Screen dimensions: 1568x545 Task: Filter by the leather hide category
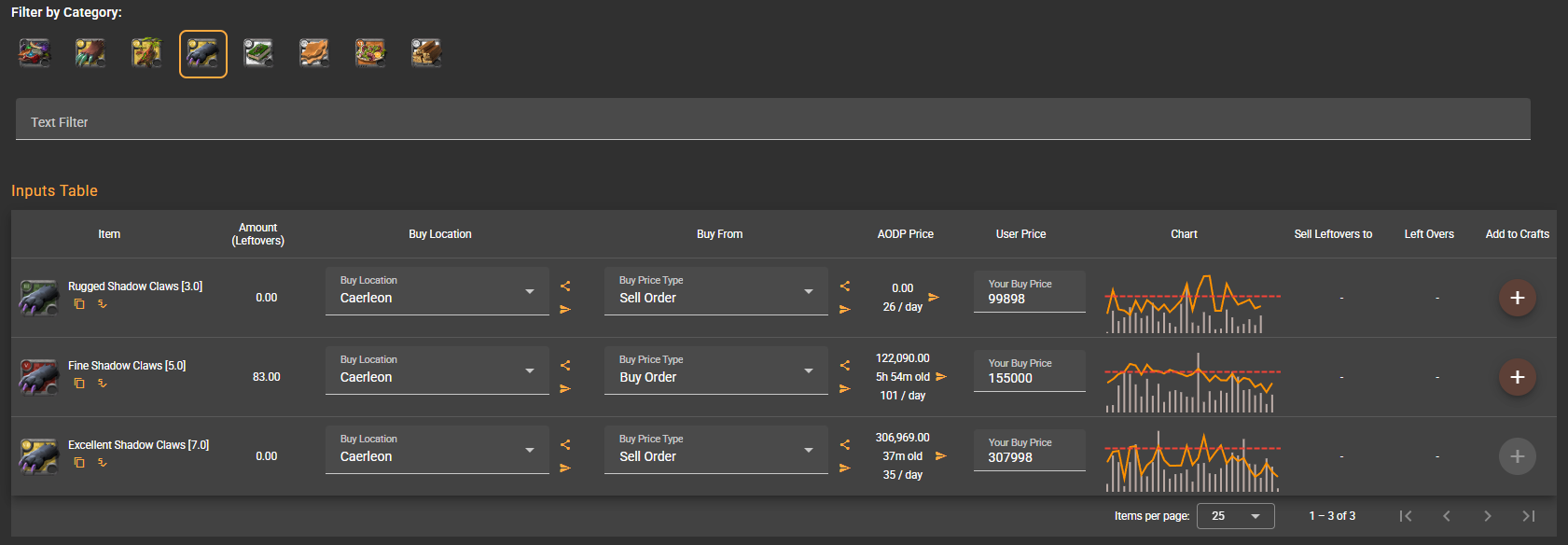[314, 54]
